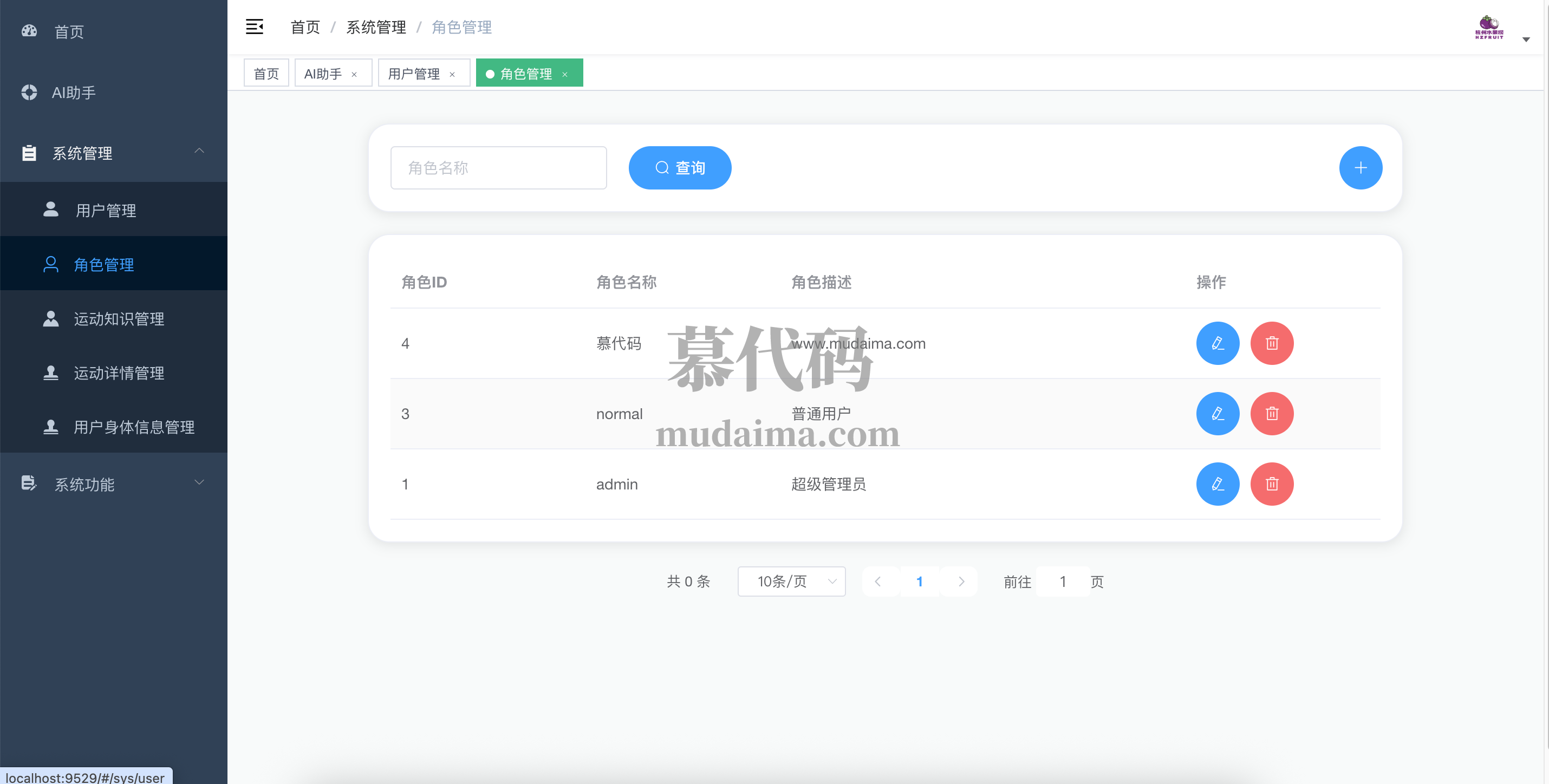Go to next page arrow in pagination
The width and height of the screenshot is (1549, 784).
(961, 582)
